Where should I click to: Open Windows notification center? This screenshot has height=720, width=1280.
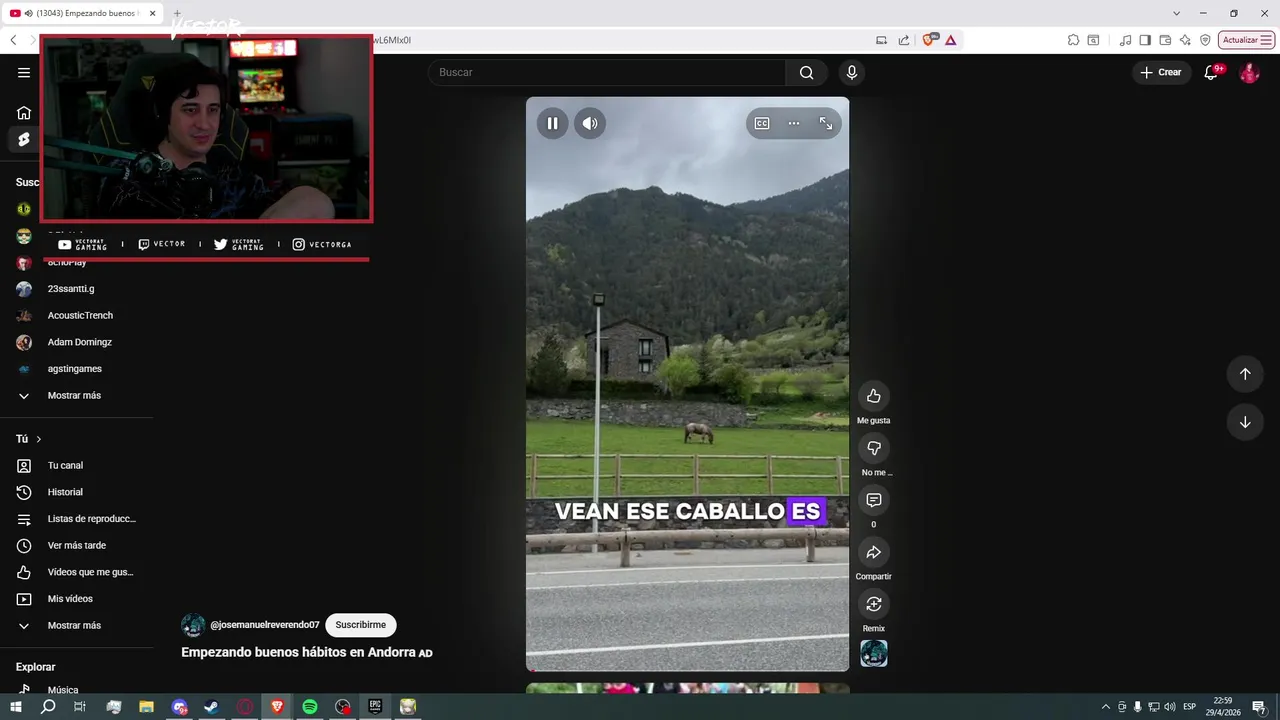pos(1259,707)
